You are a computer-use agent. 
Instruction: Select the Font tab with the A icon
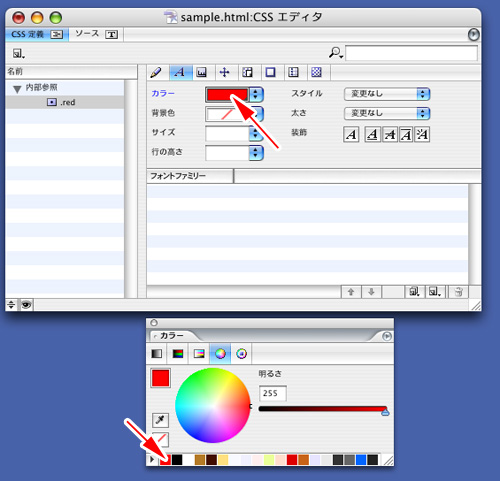(x=180, y=72)
